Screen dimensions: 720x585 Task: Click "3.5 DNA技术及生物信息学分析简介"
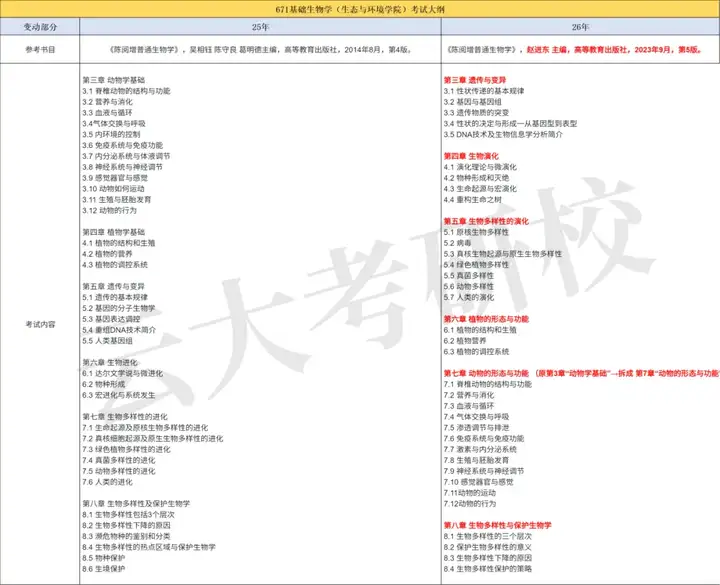tap(503, 135)
